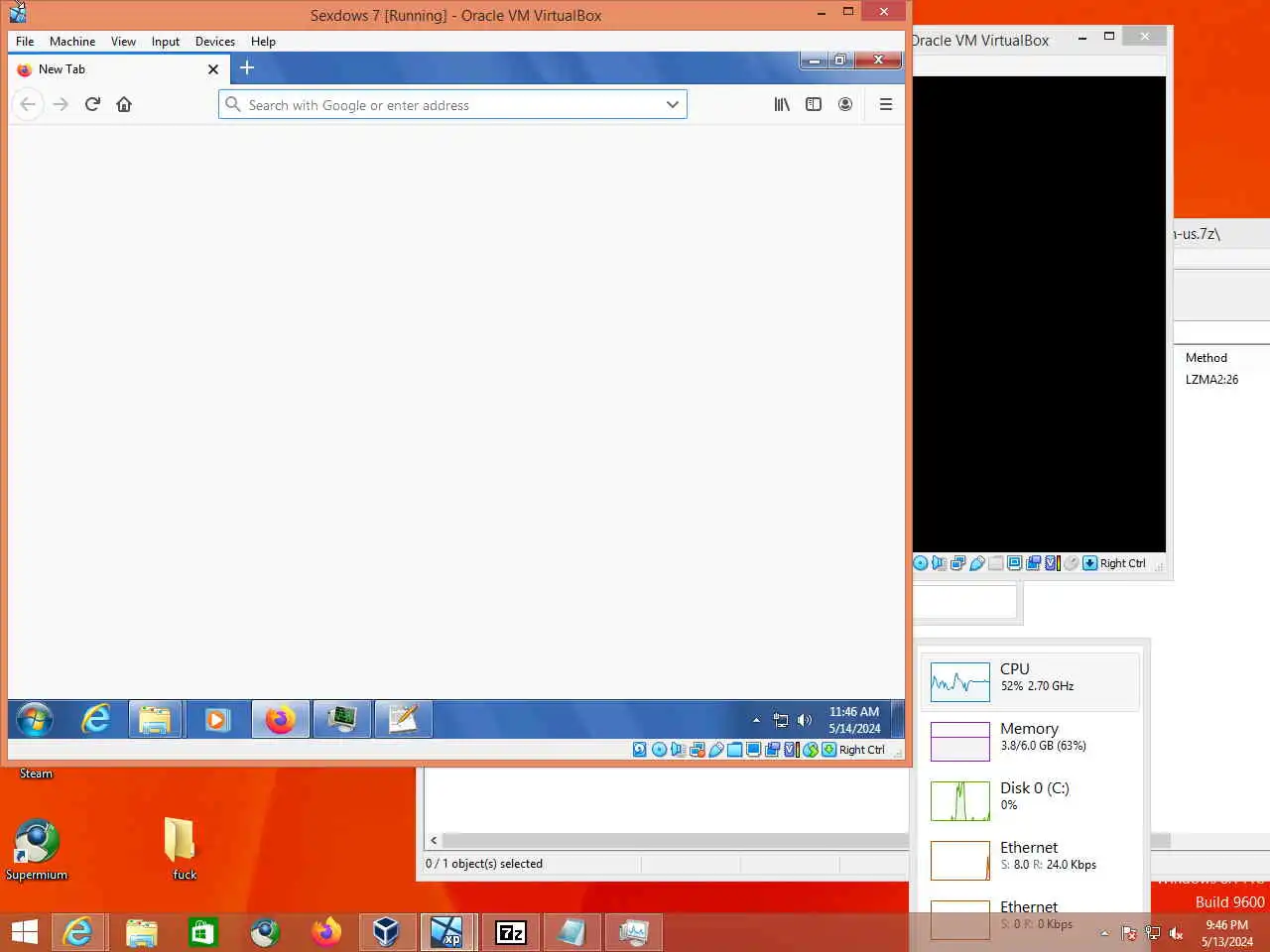Expand Firefox address bar history dropdown

(x=673, y=104)
